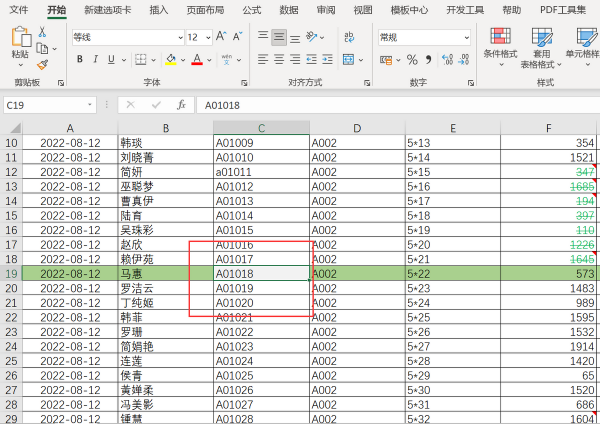Click the Merge and Center icon
Viewport: 600px width, 424px height.
tap(349, 60)
